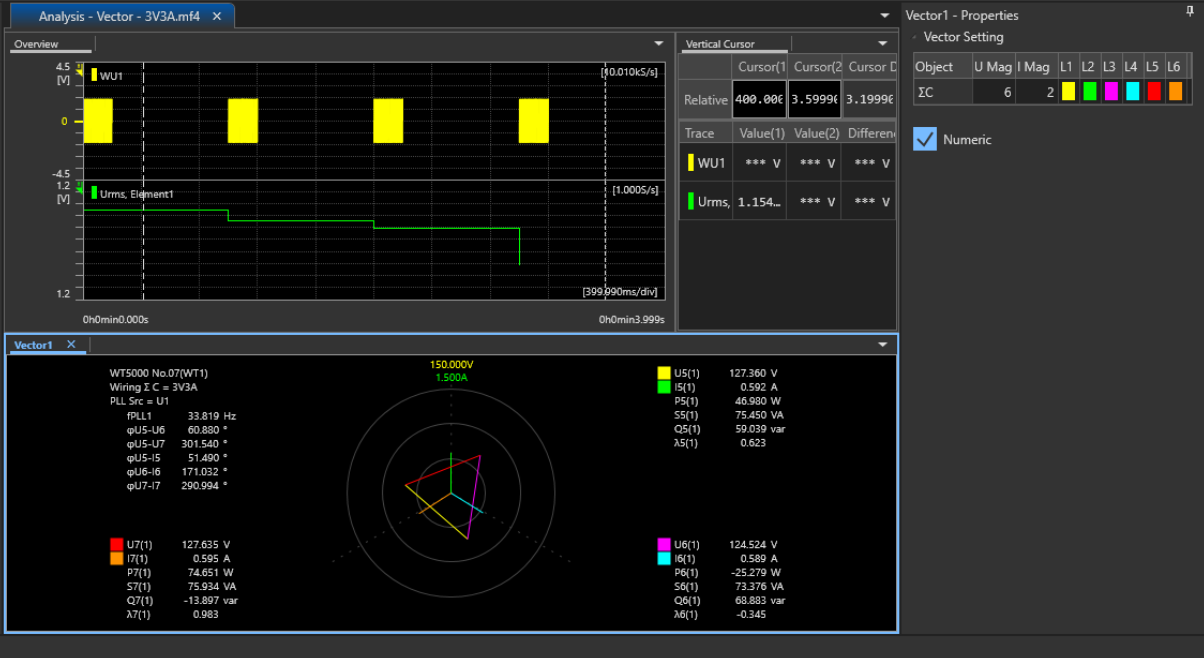Change the L1 yellow color swatch
Viewport: 1204px width, 658px height.
(x=1068, y=91)
